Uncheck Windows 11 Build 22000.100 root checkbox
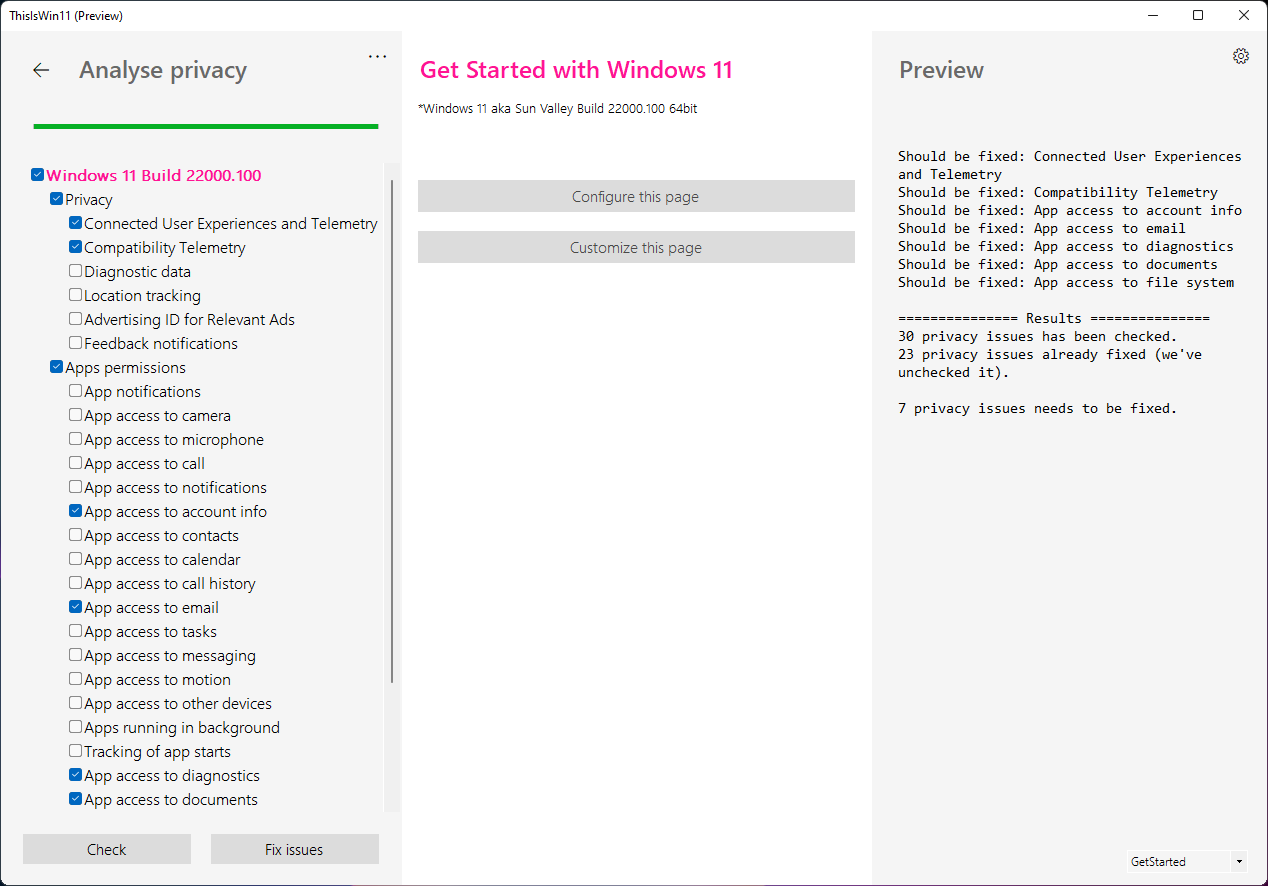Viewport: 1268px width, 886px height. (x=38, y=175)
